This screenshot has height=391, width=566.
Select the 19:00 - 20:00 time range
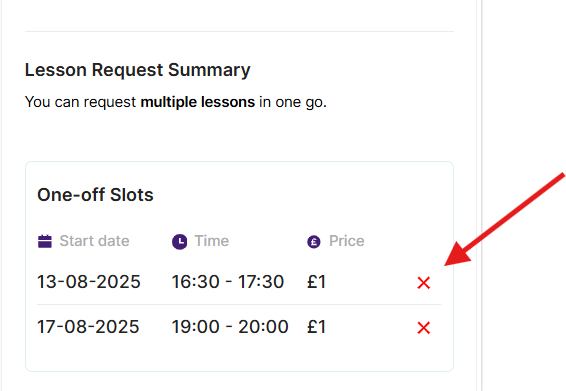(230, 326)
